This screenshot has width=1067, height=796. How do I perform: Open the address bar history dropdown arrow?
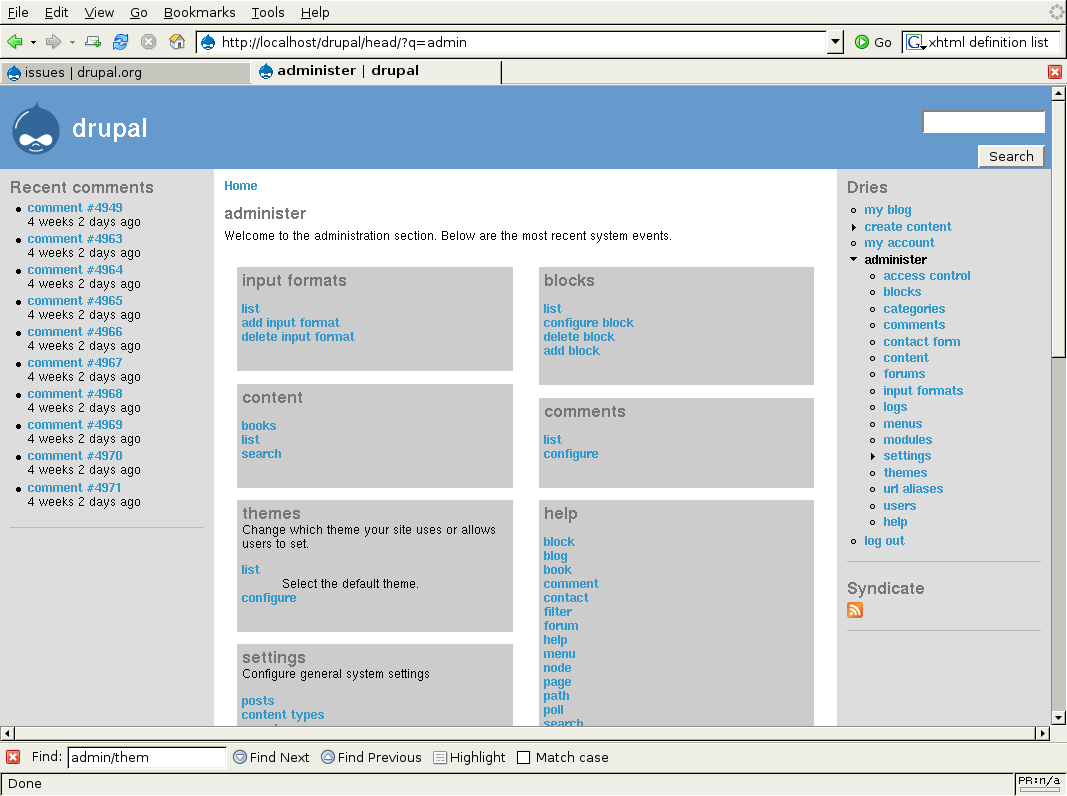[x=834, y=43]
